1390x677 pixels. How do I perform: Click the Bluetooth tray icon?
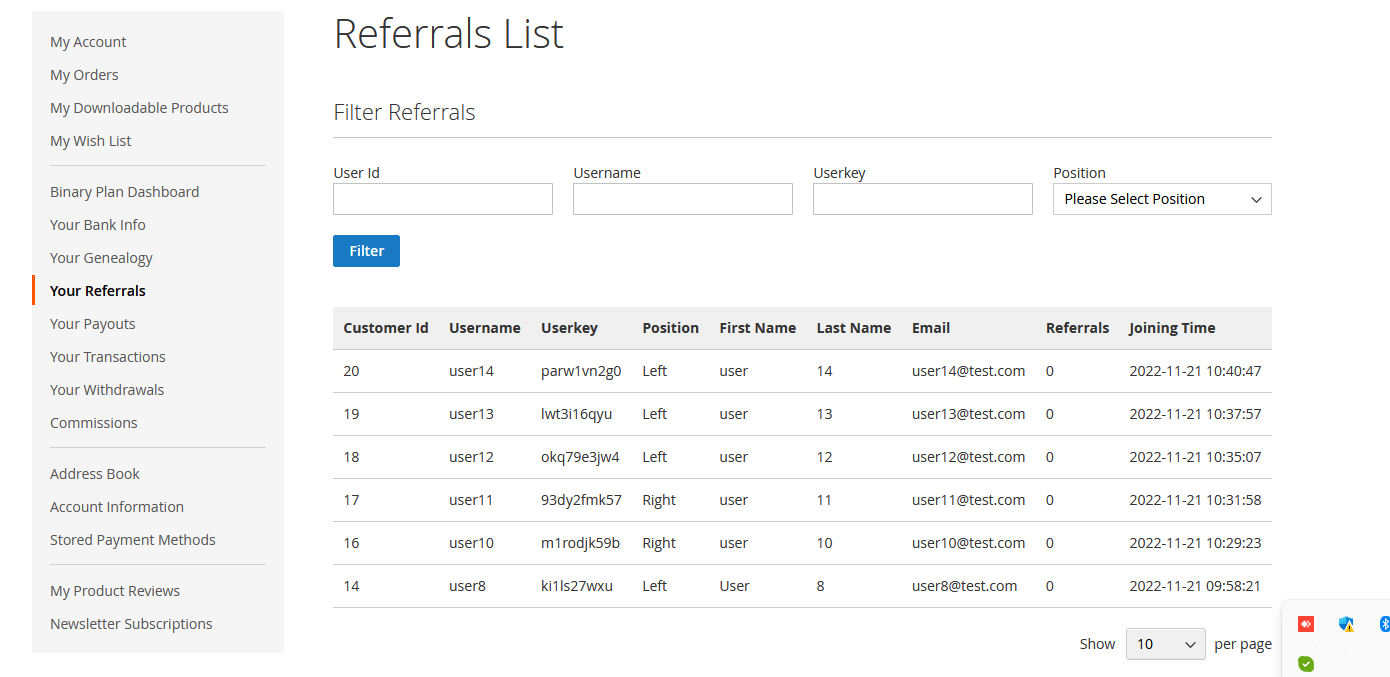(1384, 624)
